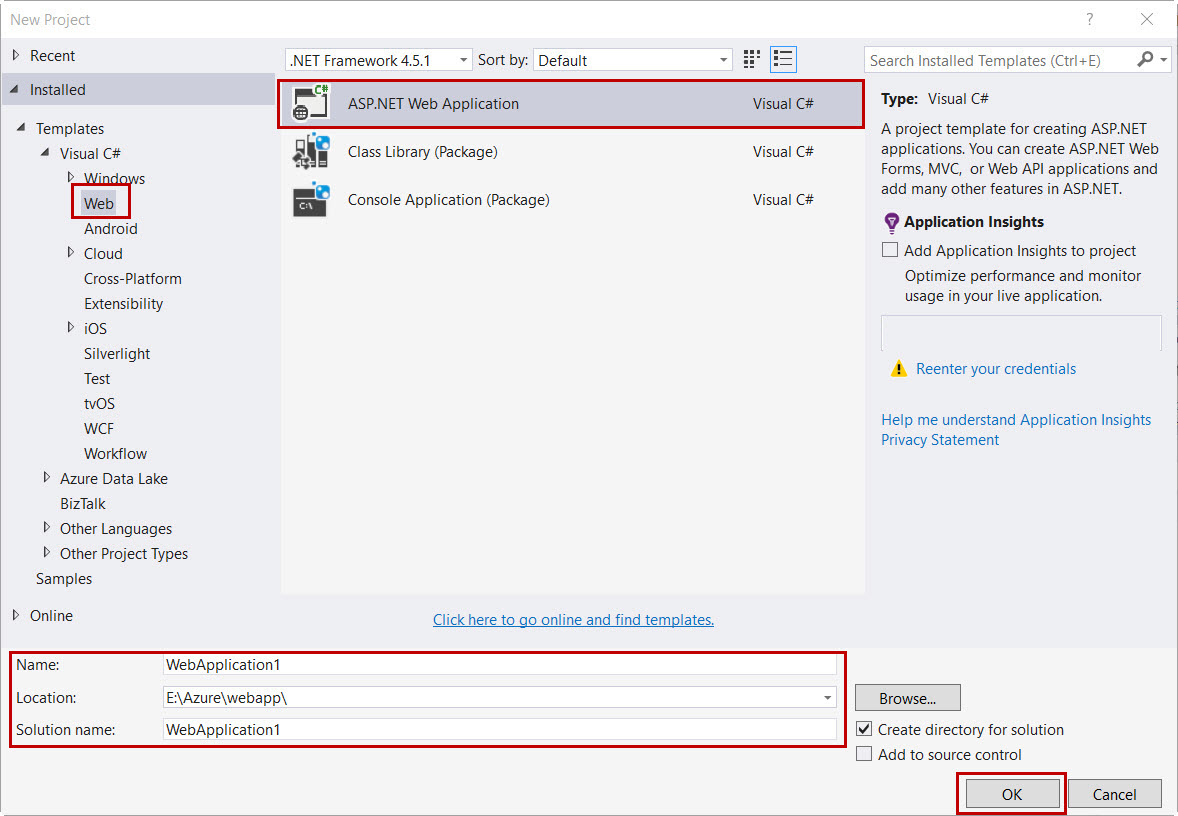Select the BizTalk node
The width and height of the screenshot is (1178, 816).
(83, 503)
